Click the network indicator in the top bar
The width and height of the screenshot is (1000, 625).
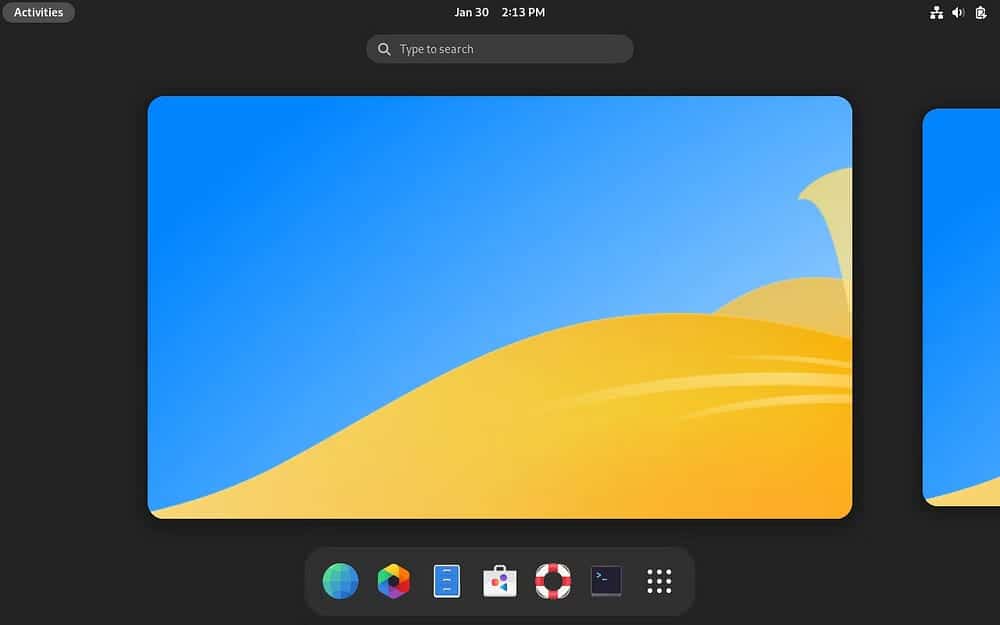(936, 12)
